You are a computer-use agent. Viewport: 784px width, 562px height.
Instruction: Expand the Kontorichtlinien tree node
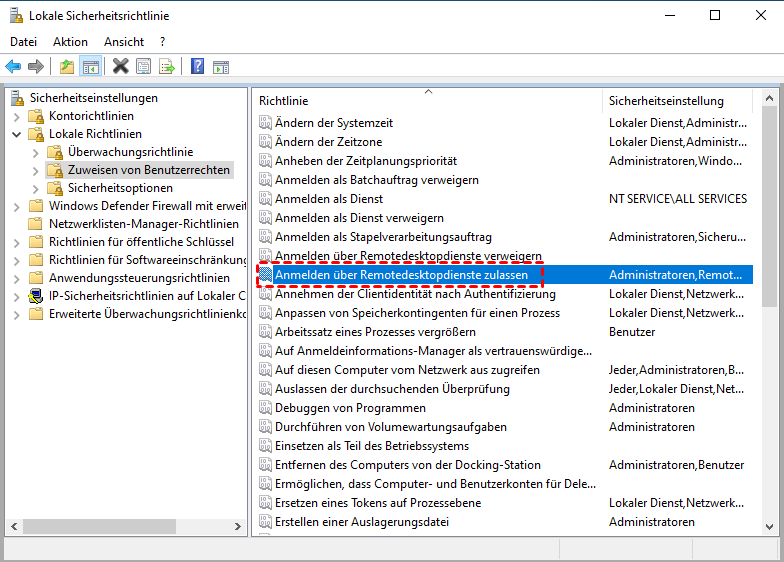[17, 116]
